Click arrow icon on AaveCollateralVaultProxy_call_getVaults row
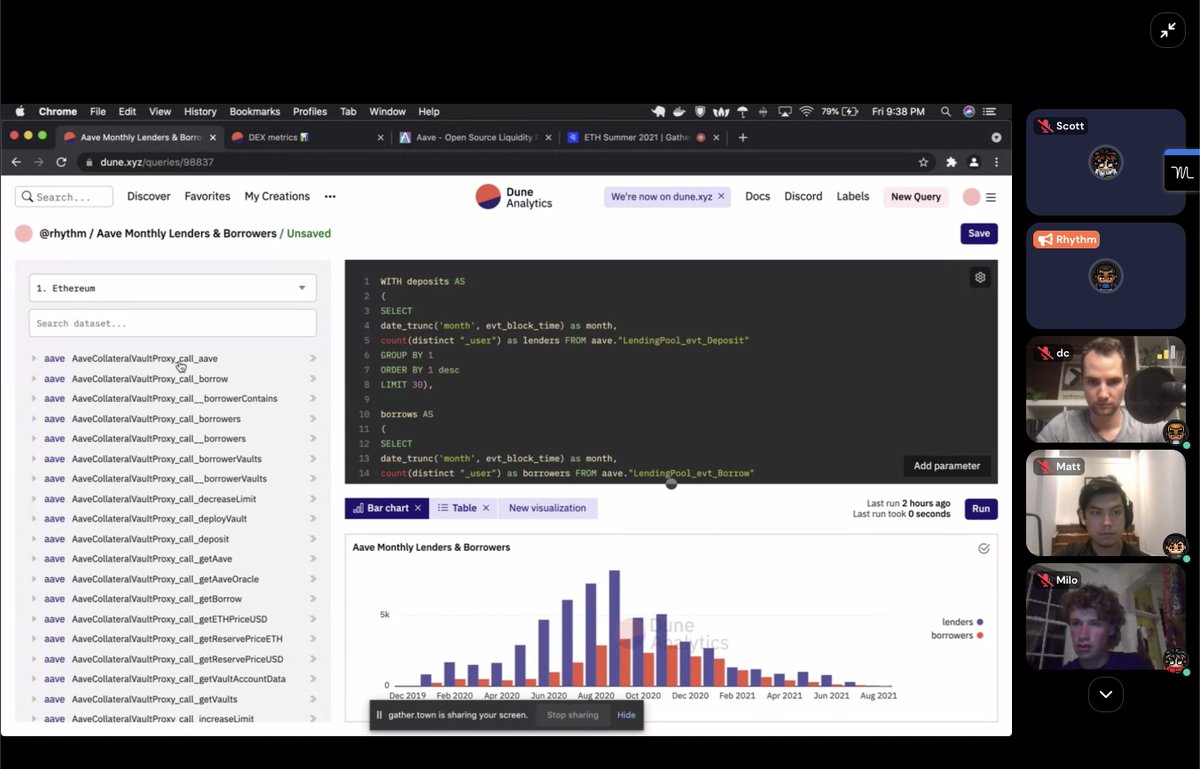The width and height of the screenshot is (1200, 769). tap(313, 699)
